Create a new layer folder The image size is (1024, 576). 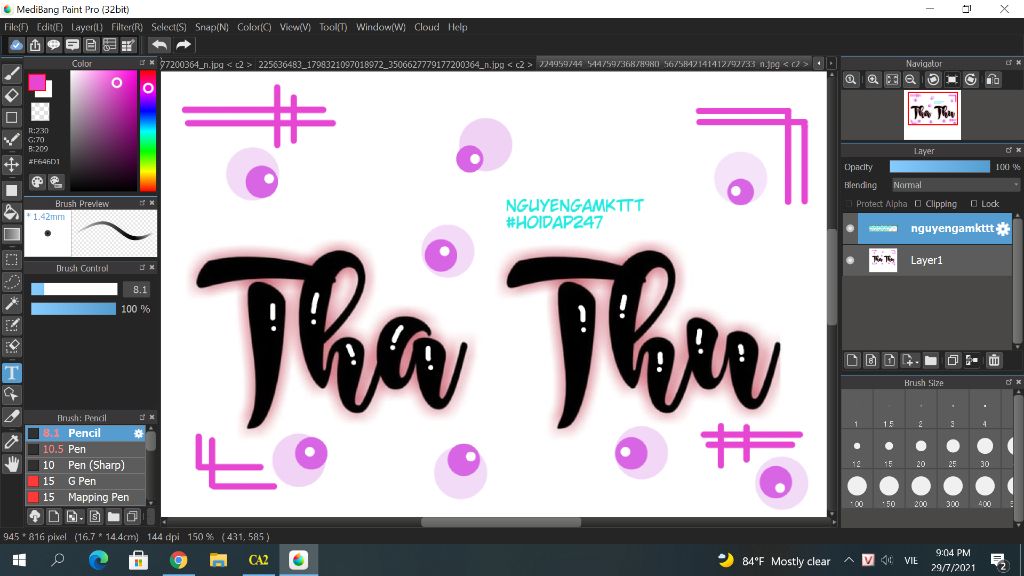point(931,360)
